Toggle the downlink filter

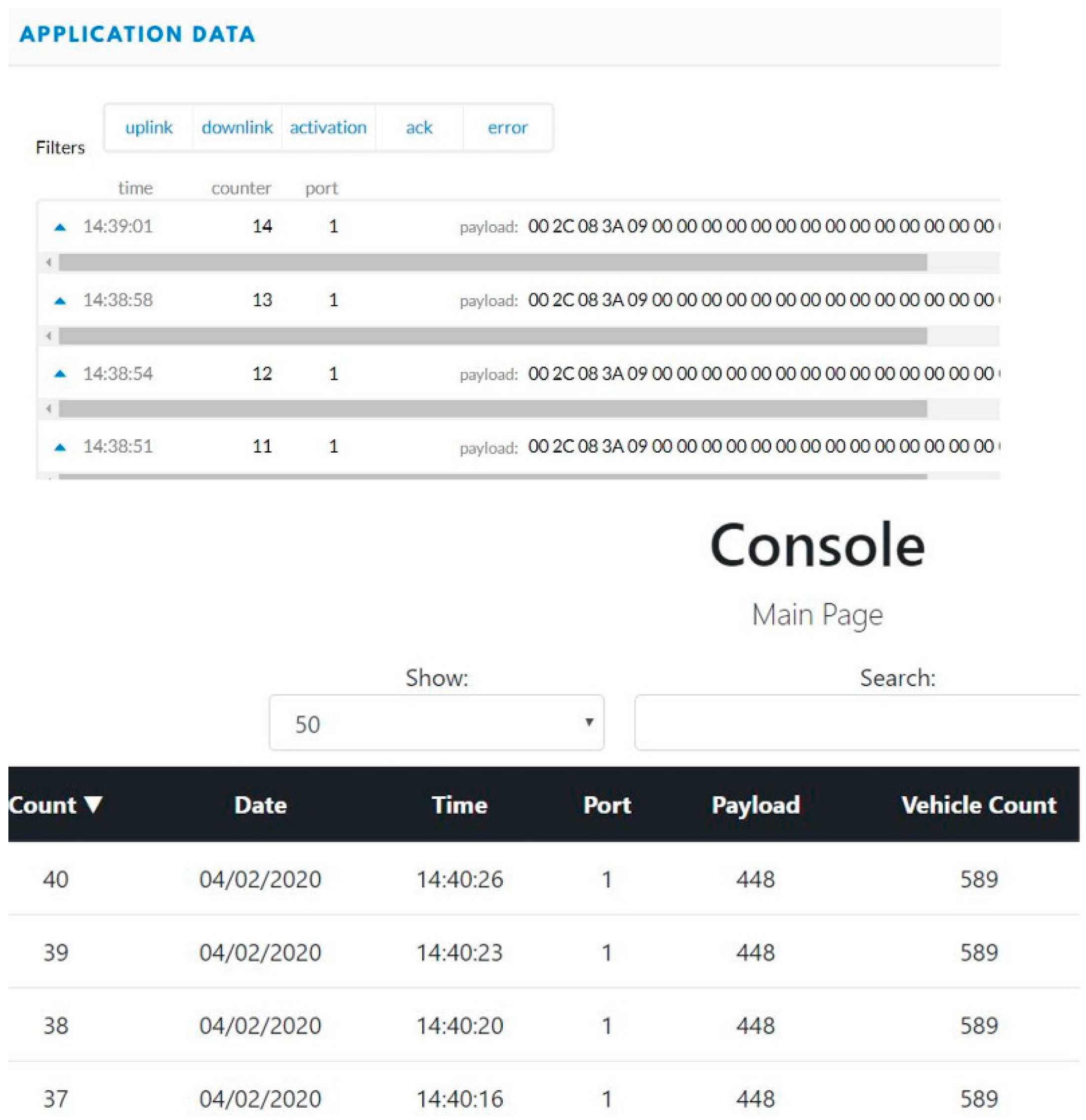click(x=237, y=127)
